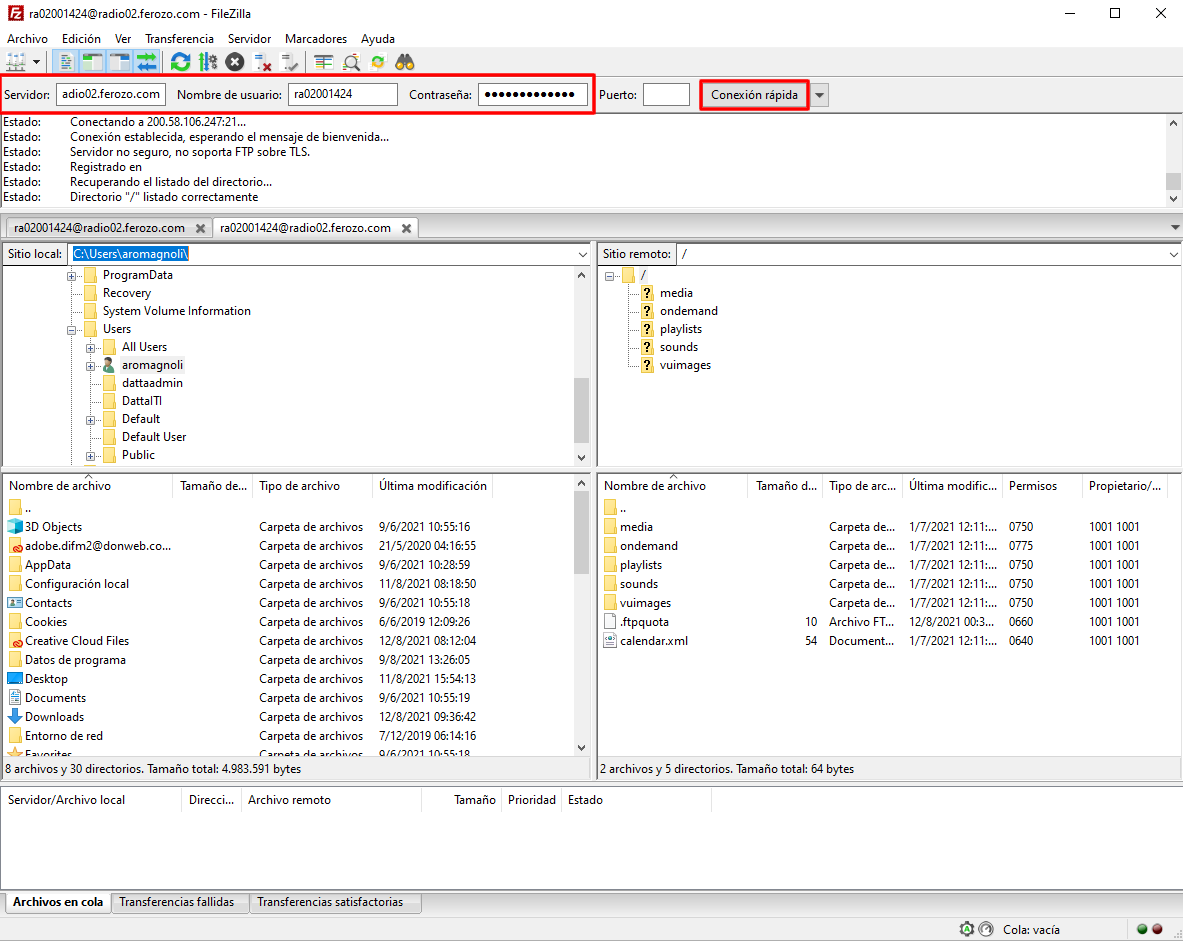Collapse the remote root folder node
1183x941 pixels.
[x=610, y=275]
